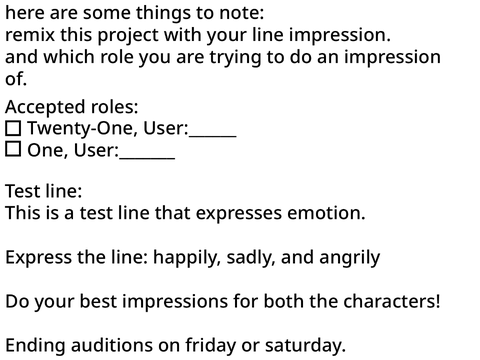Click the word 'characters!' in the text
Viewport: 480px width, 360px height.
click(x=392, y=301)
